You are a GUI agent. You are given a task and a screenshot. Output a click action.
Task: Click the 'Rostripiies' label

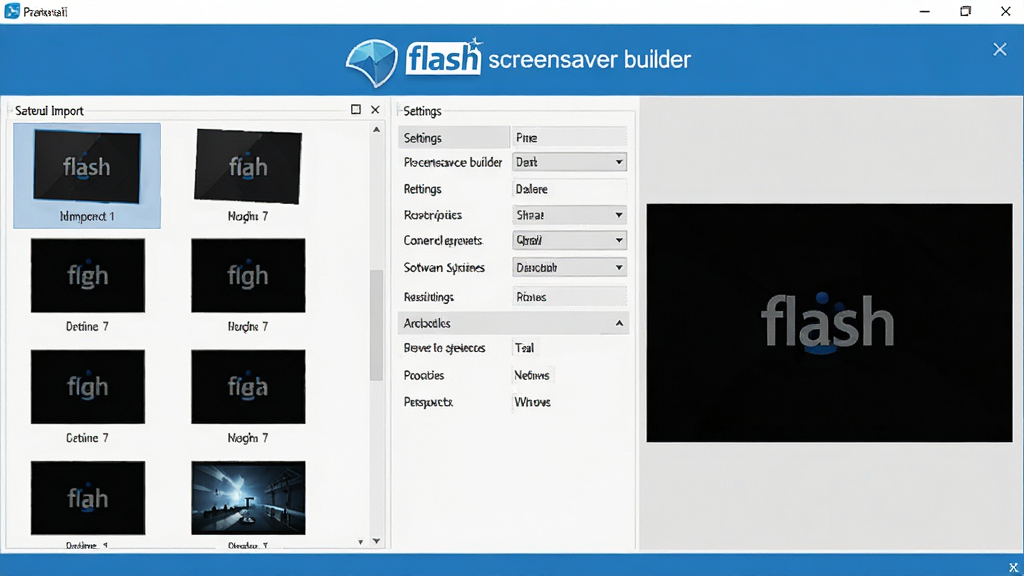pos(432,215)
